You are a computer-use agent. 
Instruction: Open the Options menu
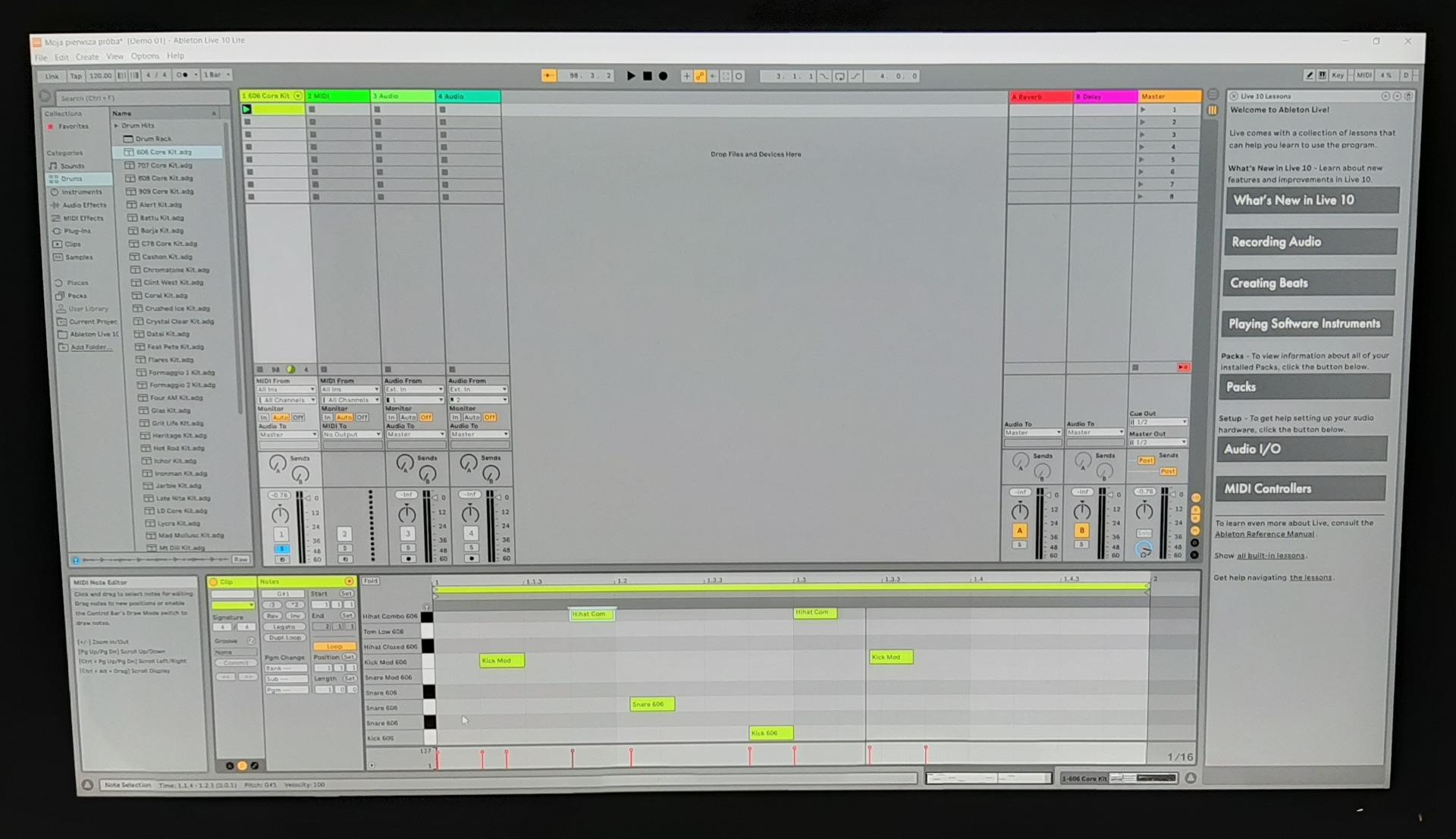(x=145, y=56)
